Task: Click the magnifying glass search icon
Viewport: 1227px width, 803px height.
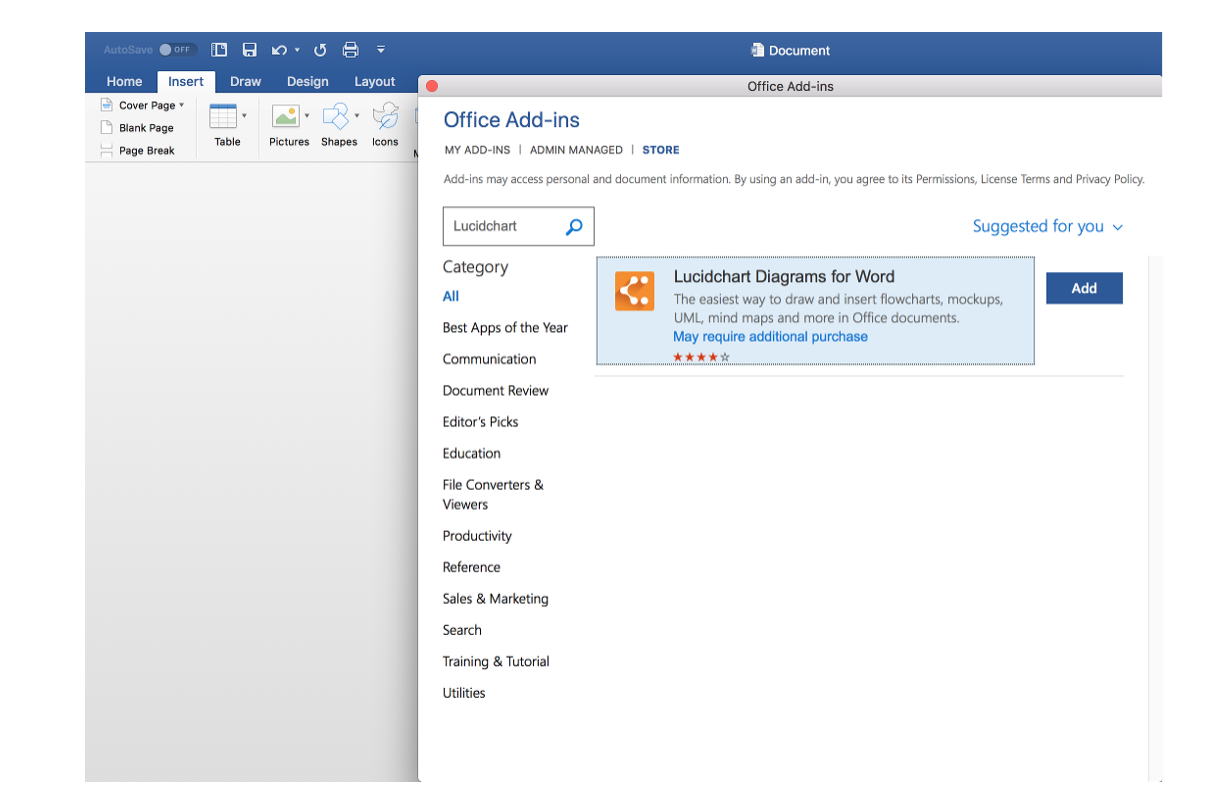Action: point(574,227)
